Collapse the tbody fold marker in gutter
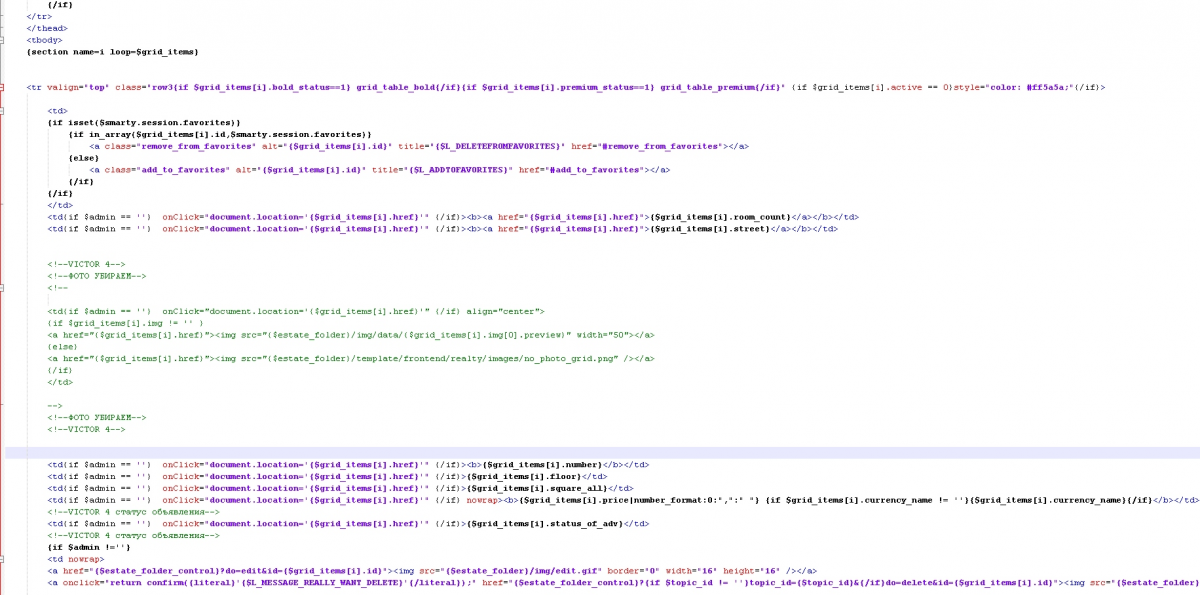 3,40
